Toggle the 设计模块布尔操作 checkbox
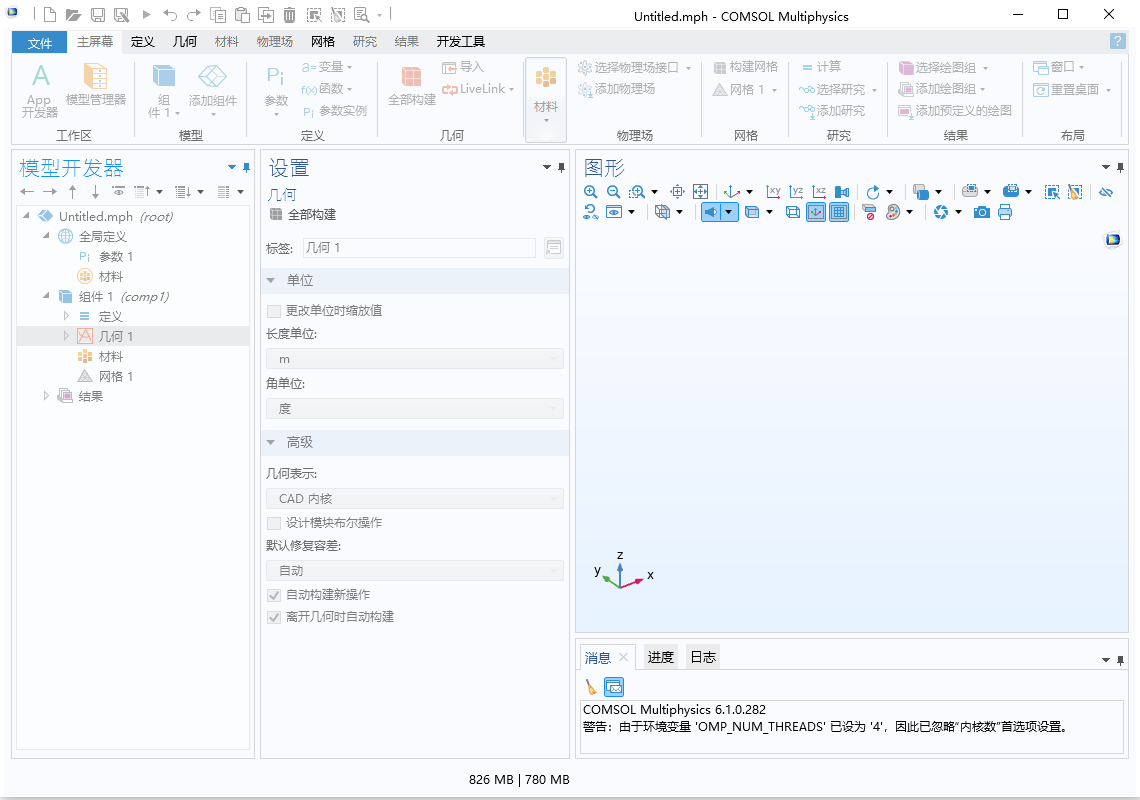Screen dimensions: 1140x800 (274, 523)
